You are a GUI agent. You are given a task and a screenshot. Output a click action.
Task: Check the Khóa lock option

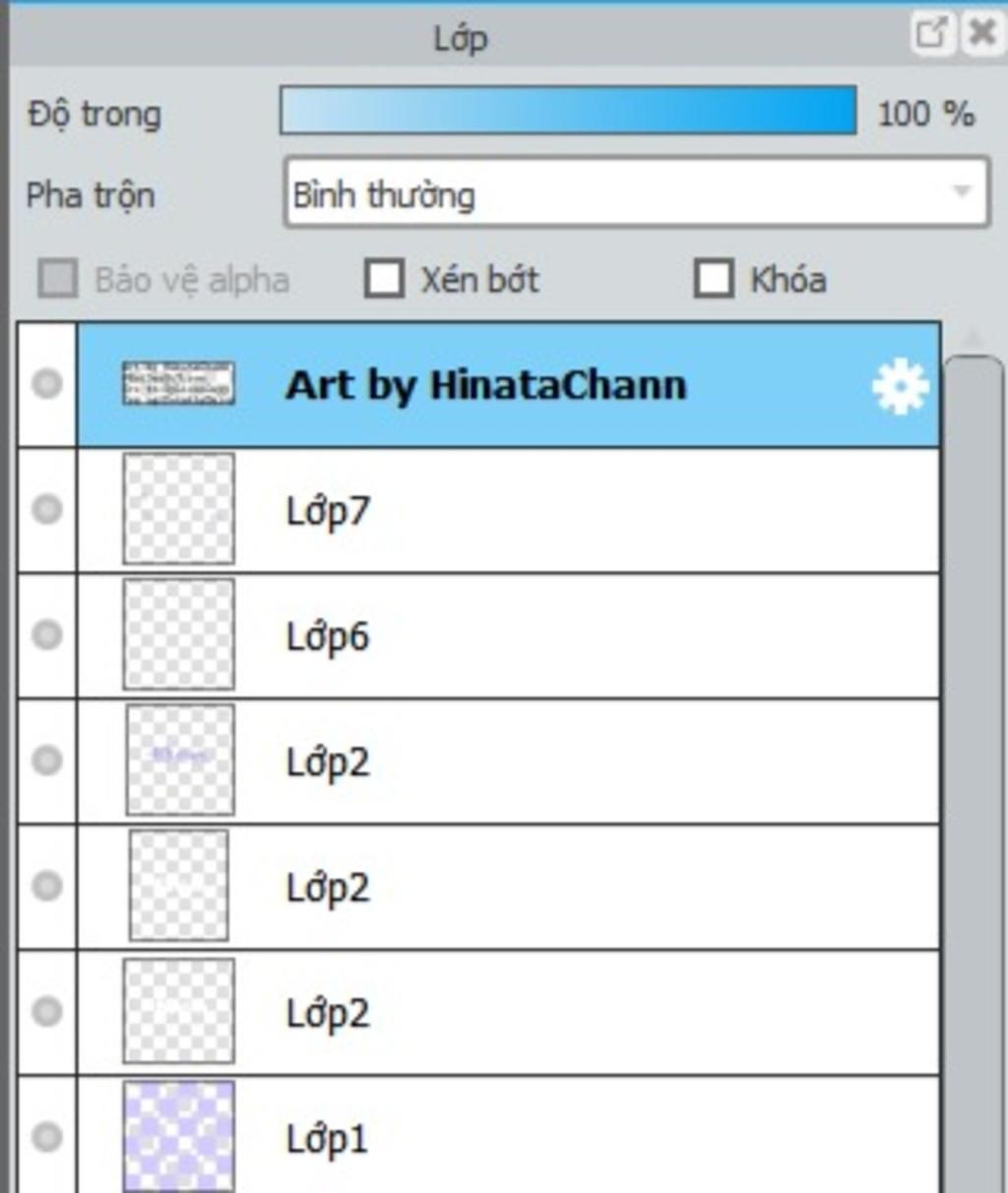tap(714, 279)
